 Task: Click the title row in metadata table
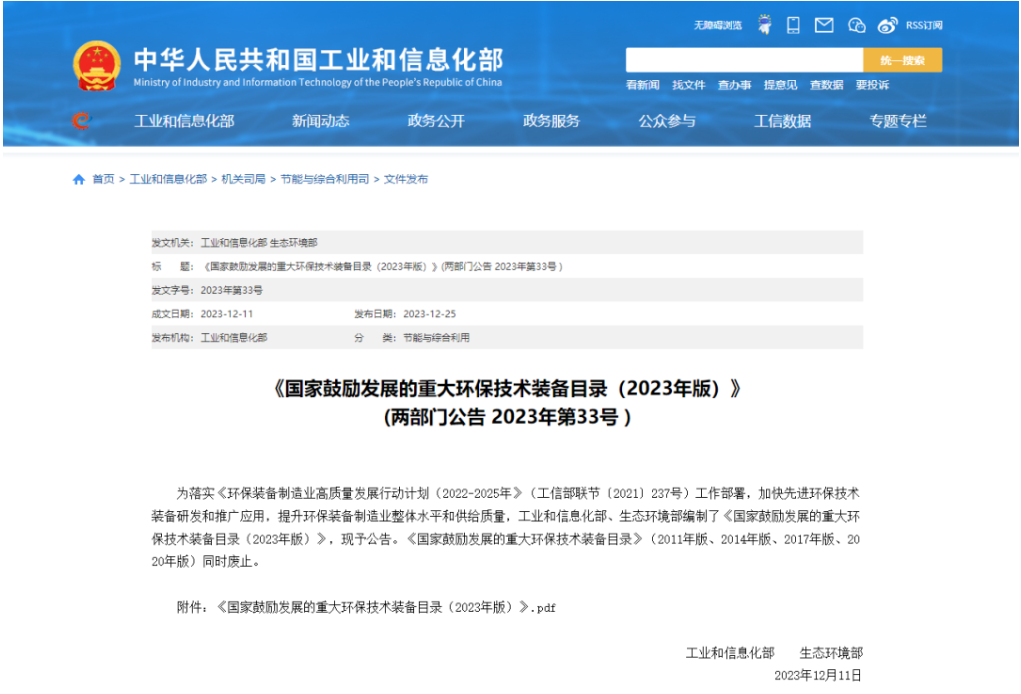coord(507,266)
